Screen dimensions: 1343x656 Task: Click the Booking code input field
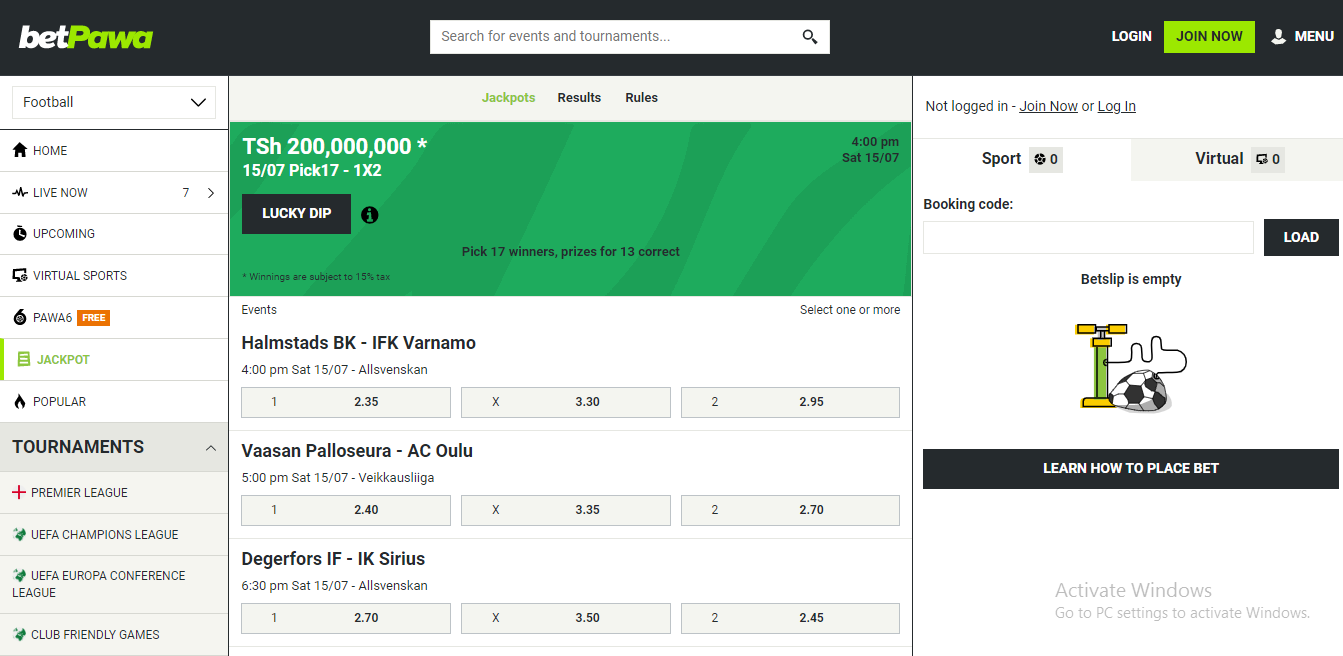(x=1088, y=237)
